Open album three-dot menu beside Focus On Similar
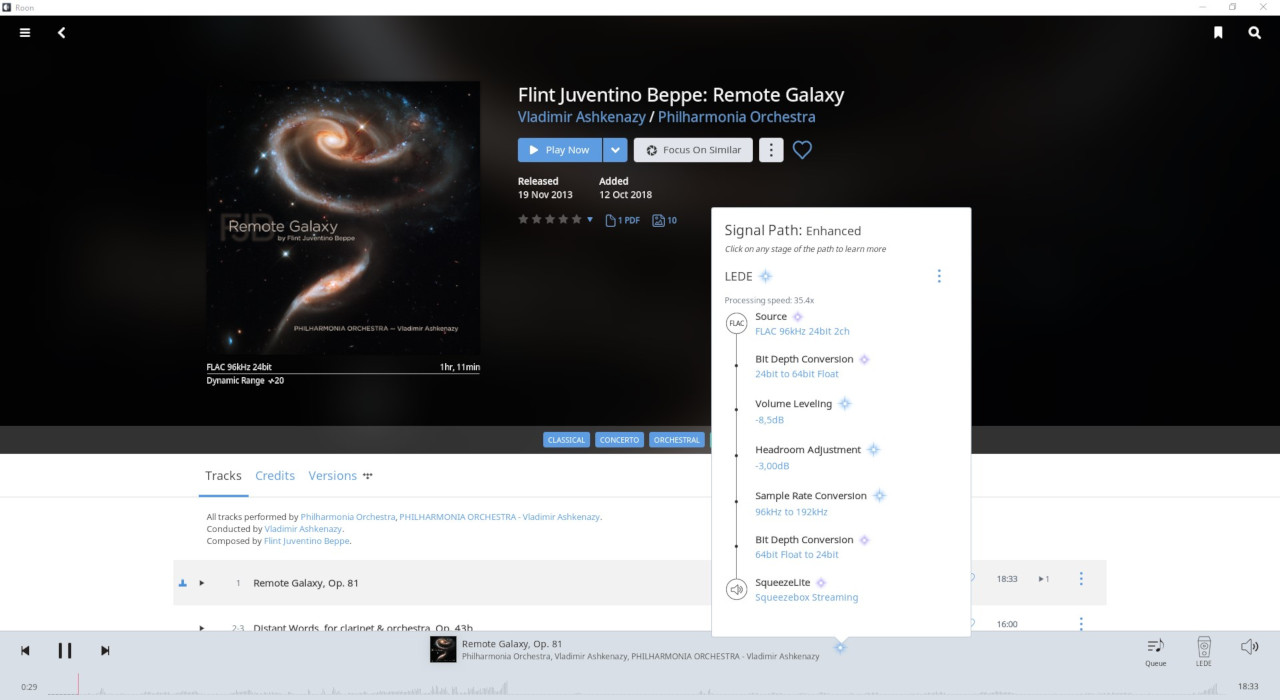Viewport: 1280px width, 700px height. coord(771,150)
